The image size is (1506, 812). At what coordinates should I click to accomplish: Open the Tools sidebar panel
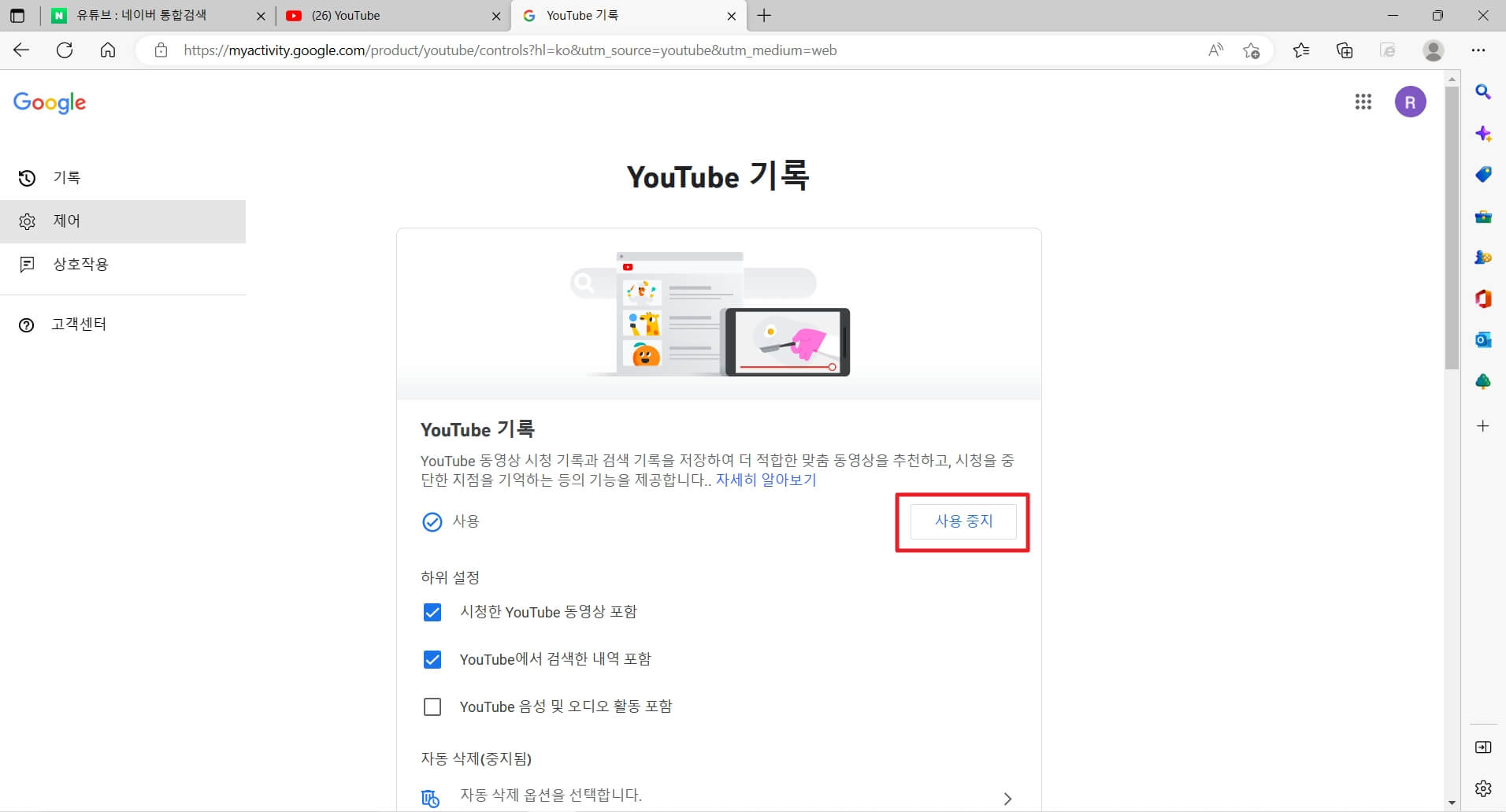(1484, 217)
